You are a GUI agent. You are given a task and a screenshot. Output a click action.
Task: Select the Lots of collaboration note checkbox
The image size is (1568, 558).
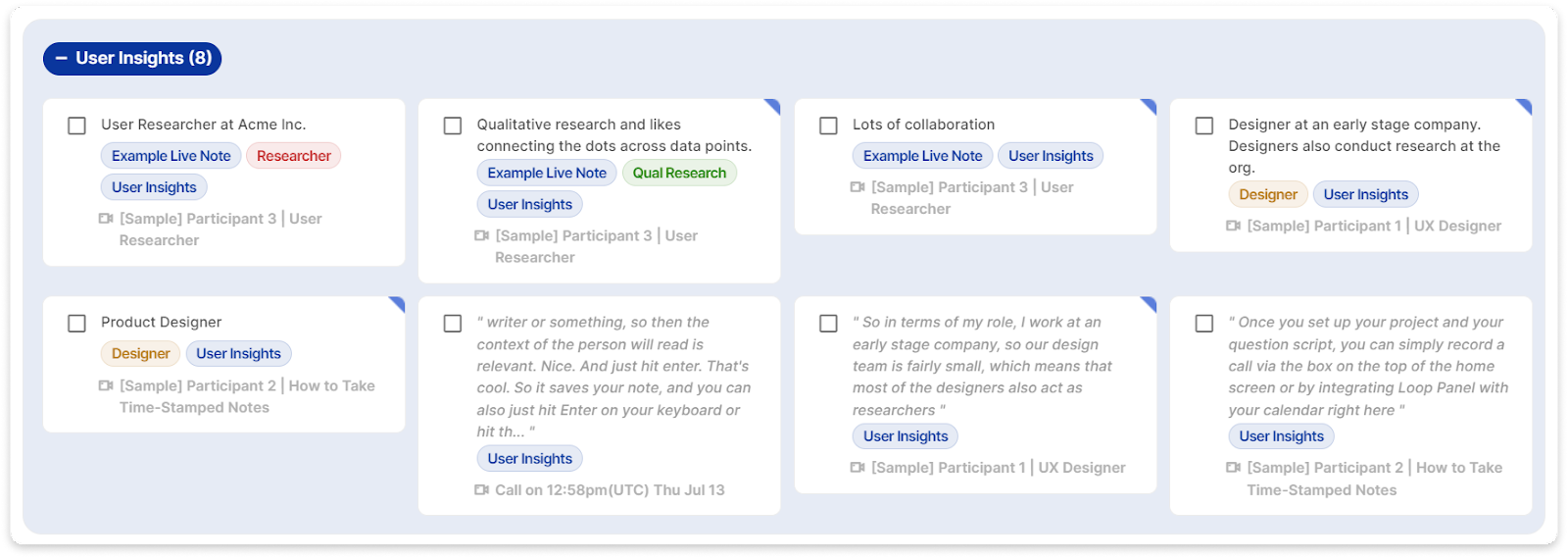click(828, 126)
